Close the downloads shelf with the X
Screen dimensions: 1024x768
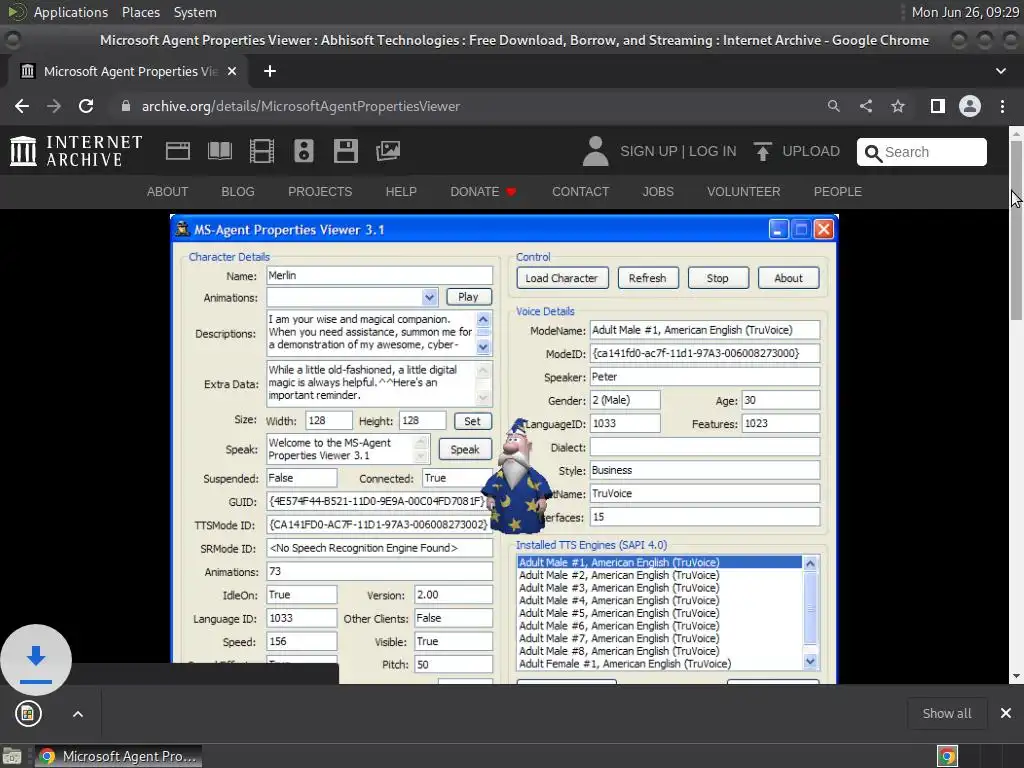click(x=1006, y=713)
